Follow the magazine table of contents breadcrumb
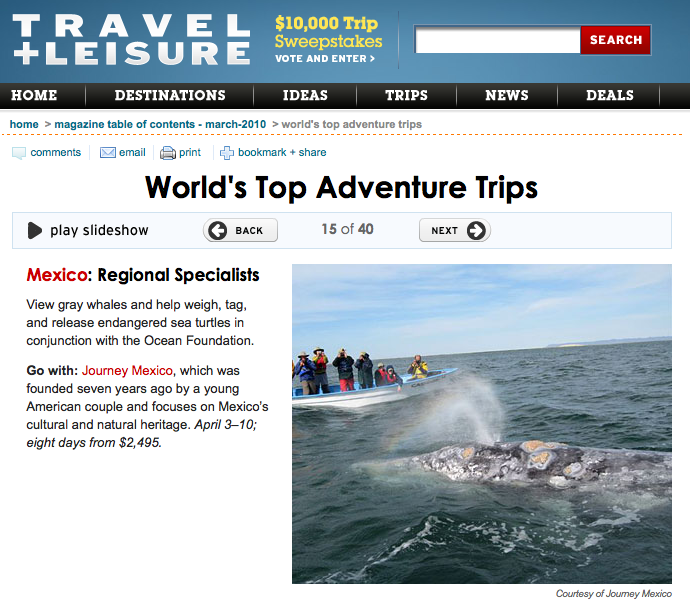Screen dimensions: 690x606 point(160,125)
